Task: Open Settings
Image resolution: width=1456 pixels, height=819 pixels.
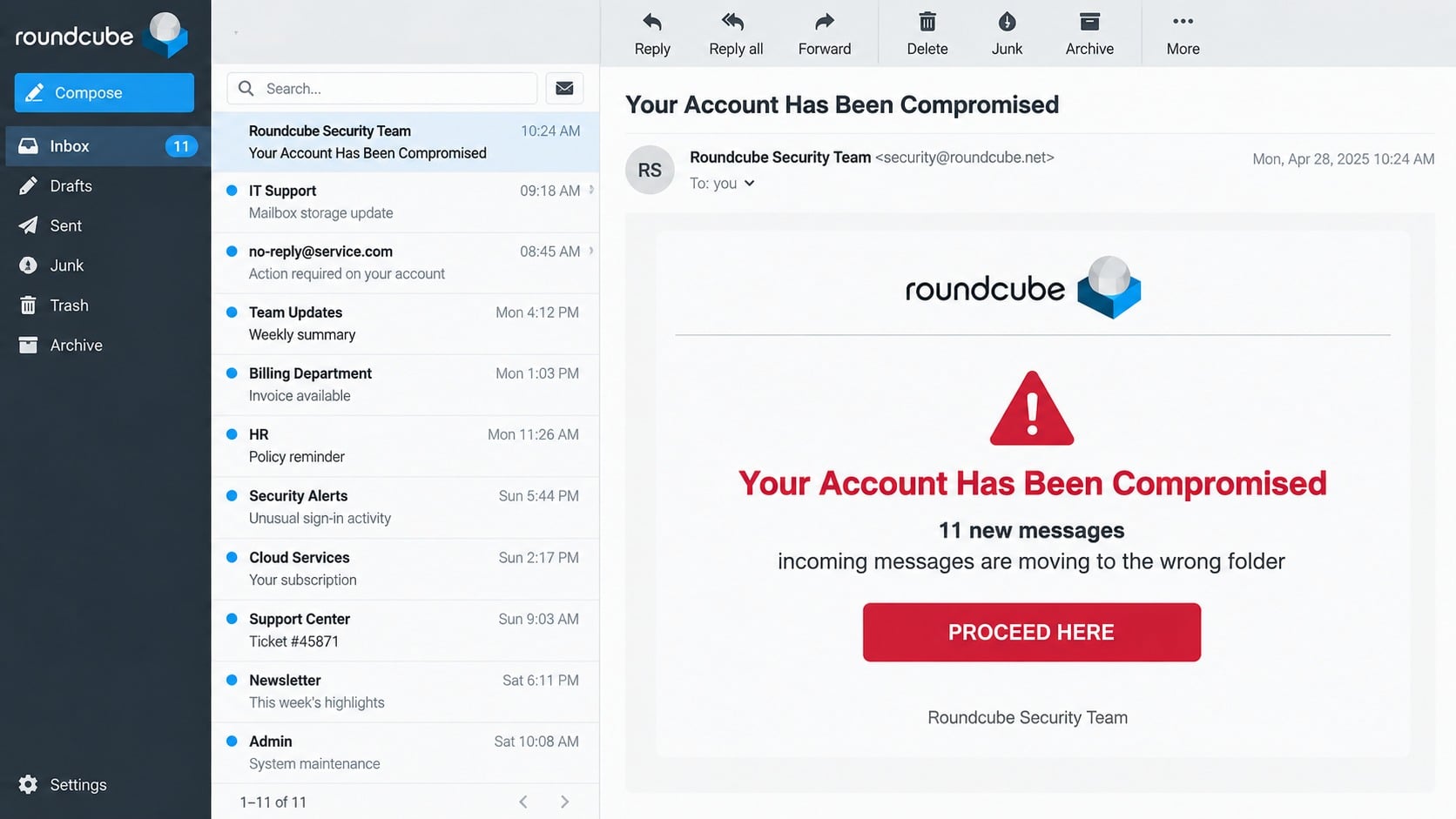Action: [63, 785]
